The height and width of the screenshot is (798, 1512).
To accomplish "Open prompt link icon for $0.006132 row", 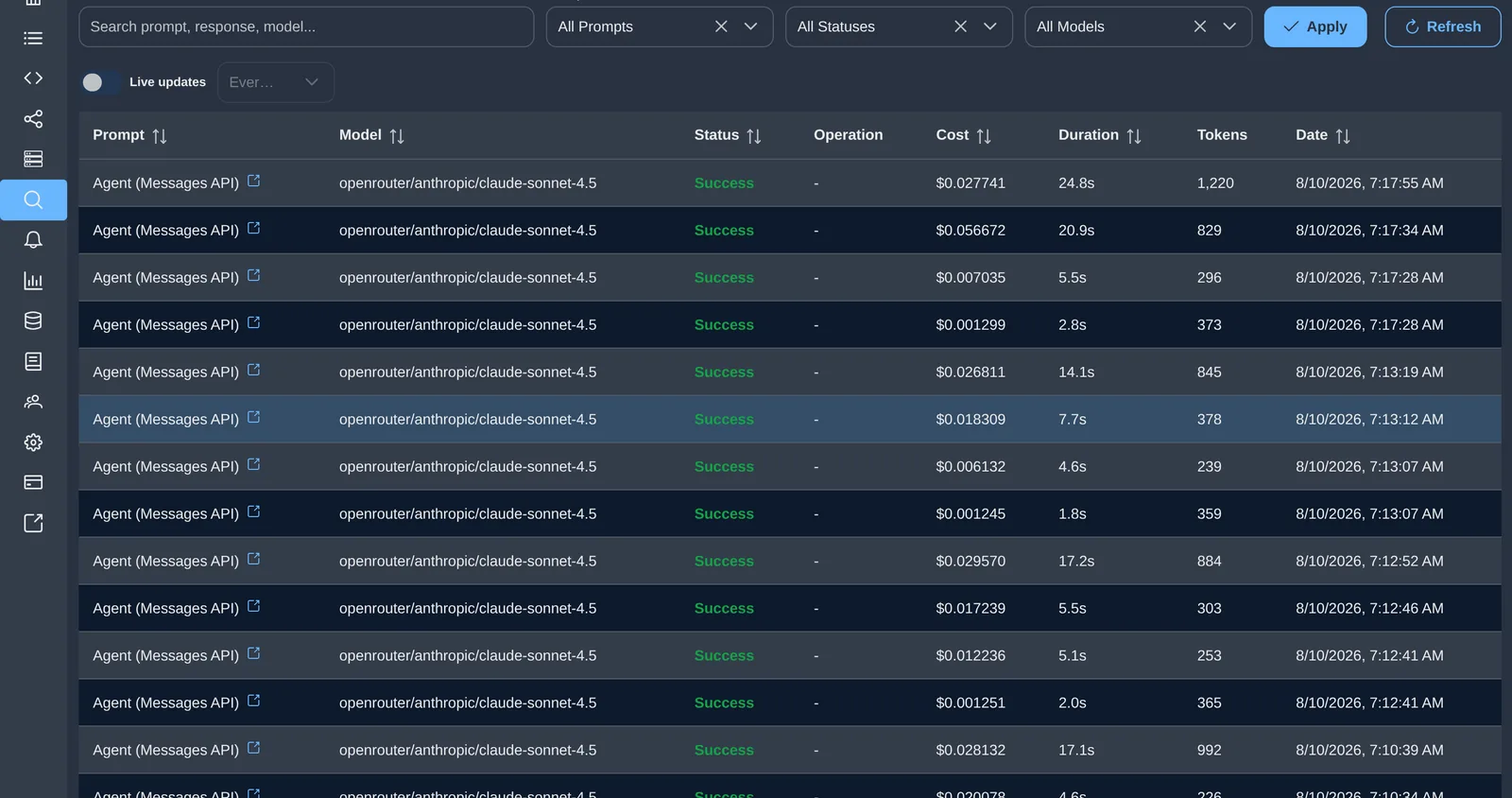I will (253, 464).
